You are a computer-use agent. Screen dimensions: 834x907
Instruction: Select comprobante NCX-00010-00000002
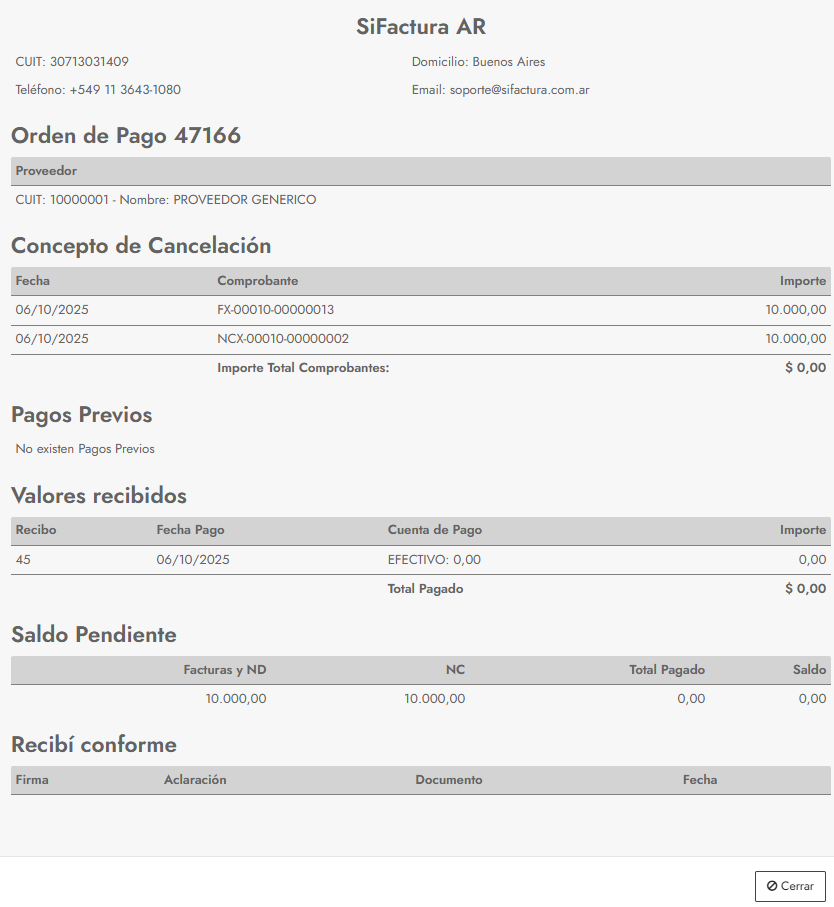(x=283, y=339)
